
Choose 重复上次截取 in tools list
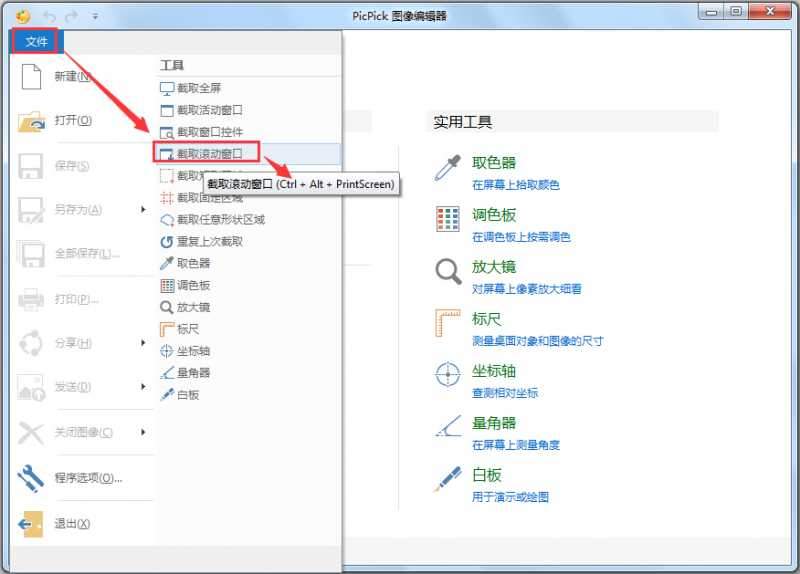pyautogui.click(x=209, y=241)
